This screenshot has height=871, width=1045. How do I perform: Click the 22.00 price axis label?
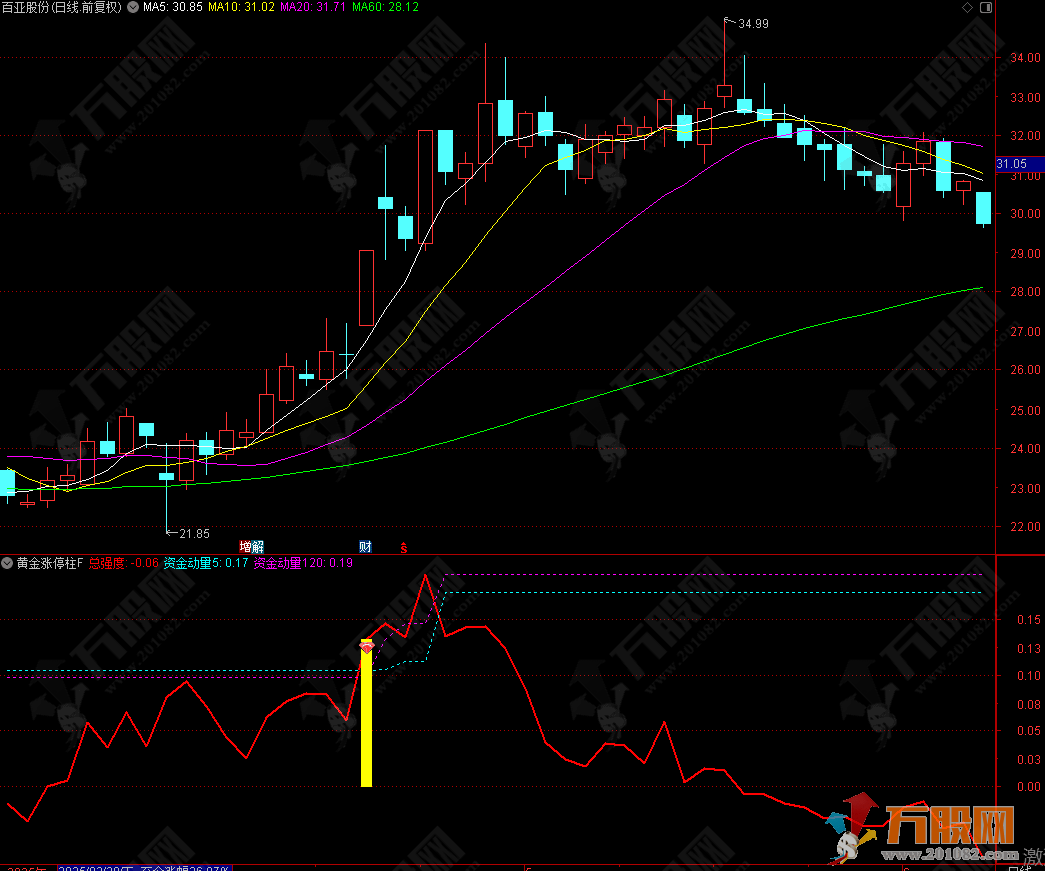(1026, 526)
